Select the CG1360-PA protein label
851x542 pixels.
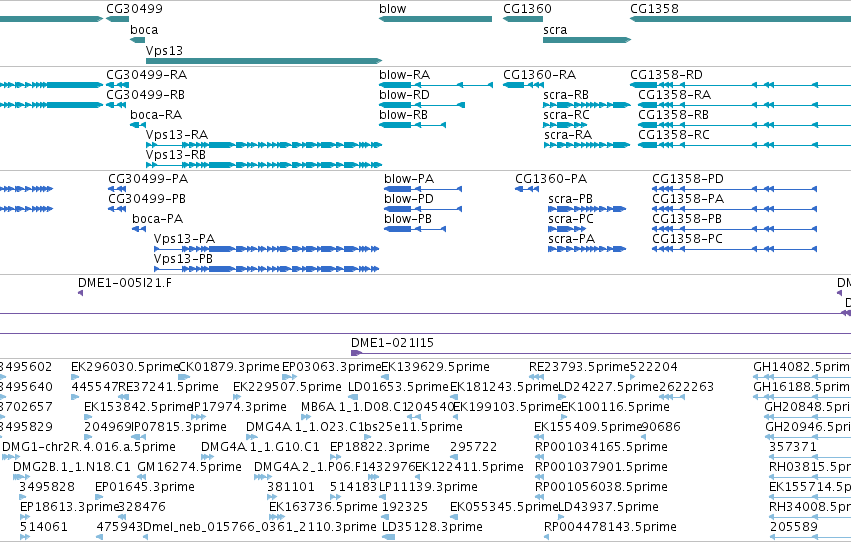tap(551, 179)
